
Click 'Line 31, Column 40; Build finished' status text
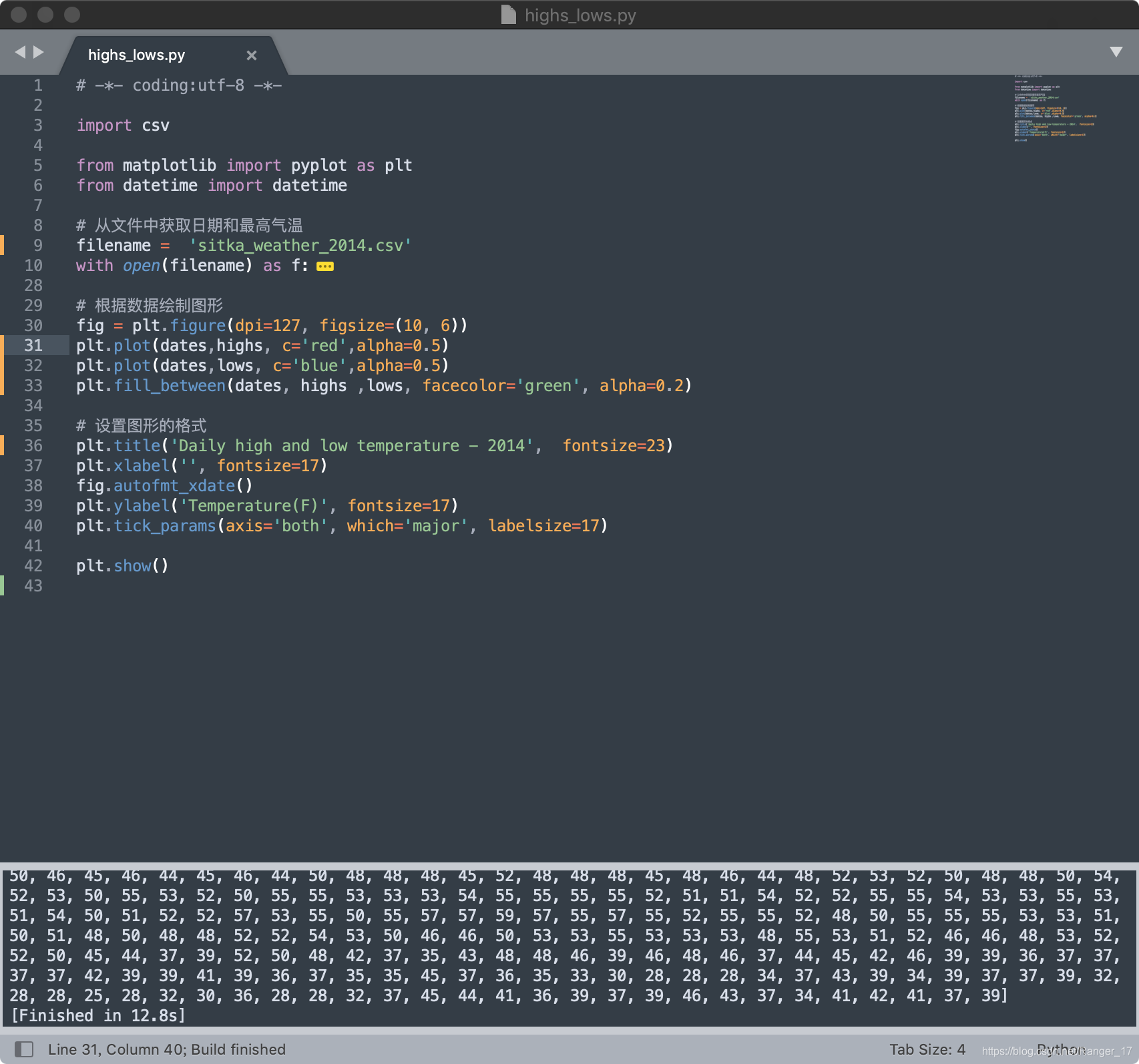point(167,1049)
